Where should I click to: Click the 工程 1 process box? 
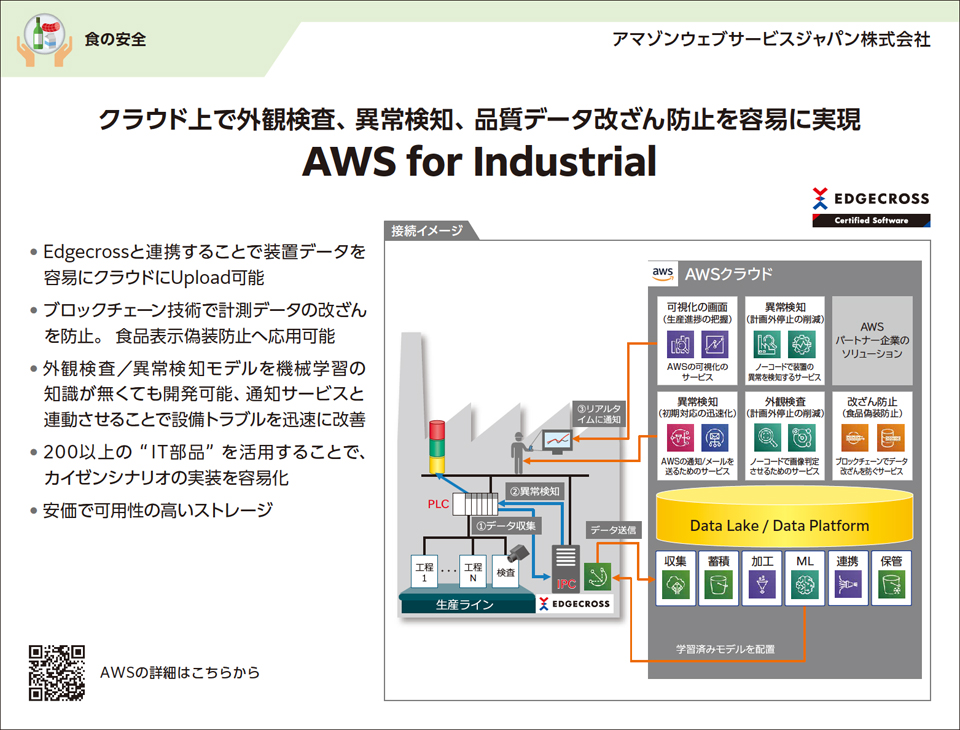(x=424, y=572)
